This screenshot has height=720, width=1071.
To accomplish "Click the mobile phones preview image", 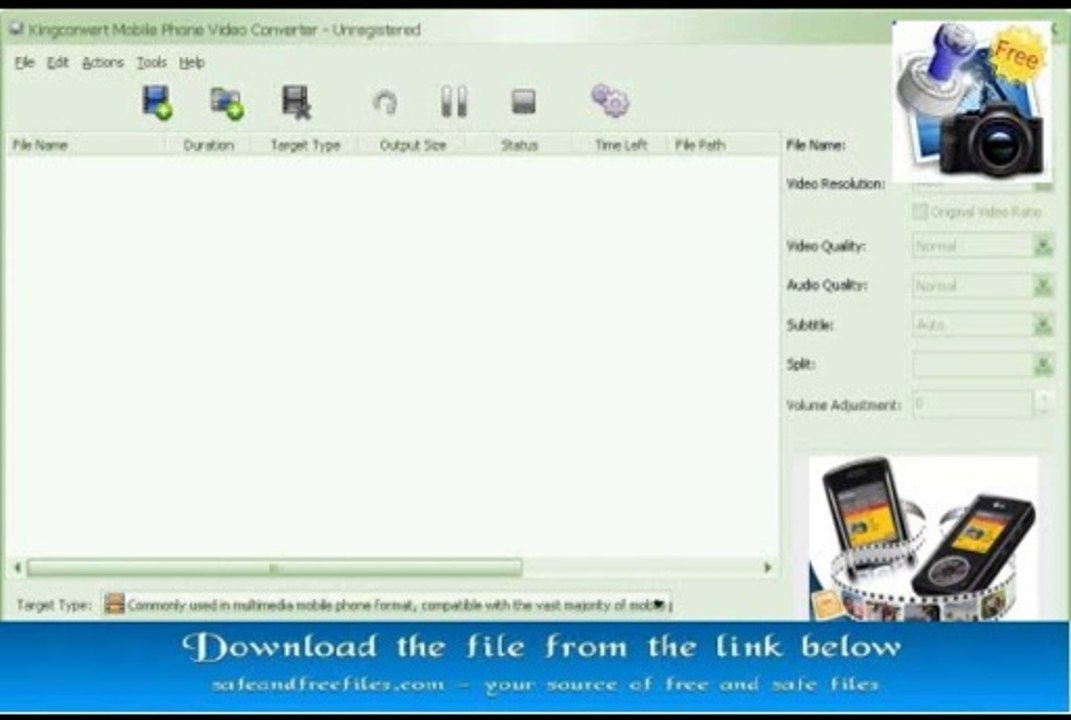I will (923, 538).
